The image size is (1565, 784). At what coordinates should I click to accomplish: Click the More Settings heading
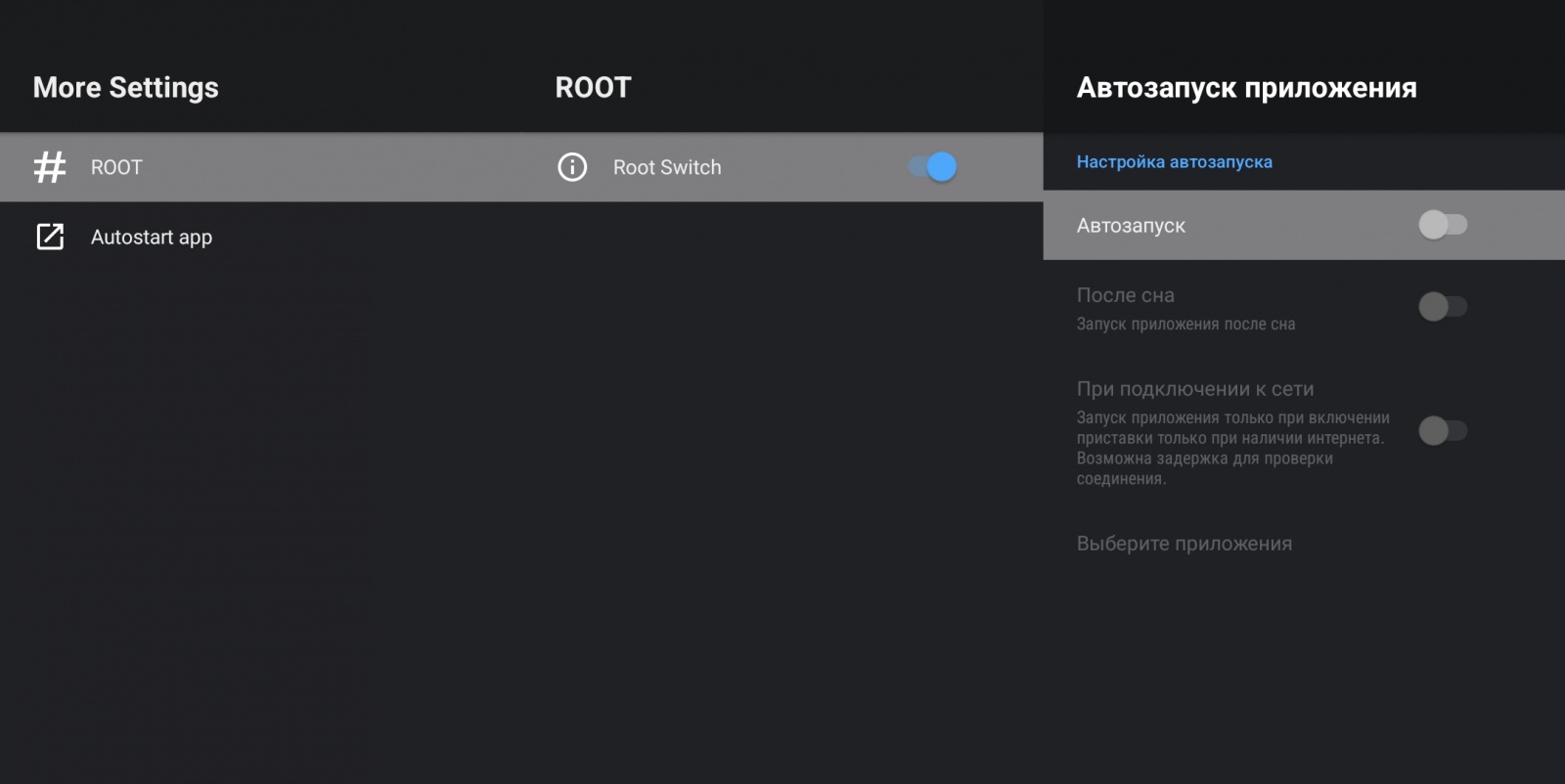pos(125,88)
